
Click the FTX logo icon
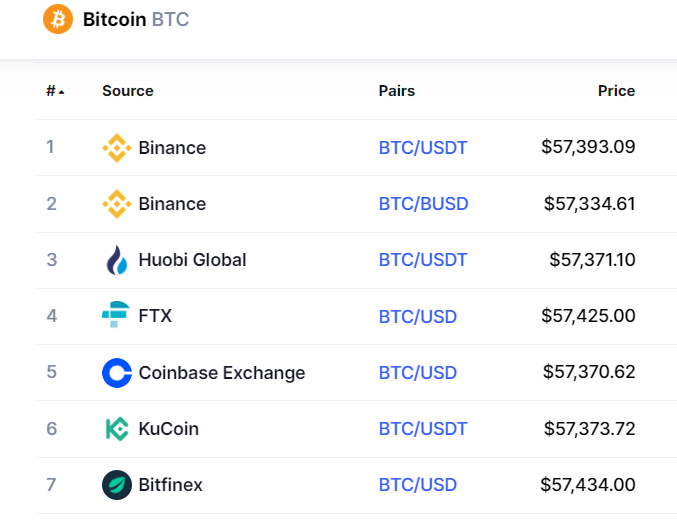(116, 315)
